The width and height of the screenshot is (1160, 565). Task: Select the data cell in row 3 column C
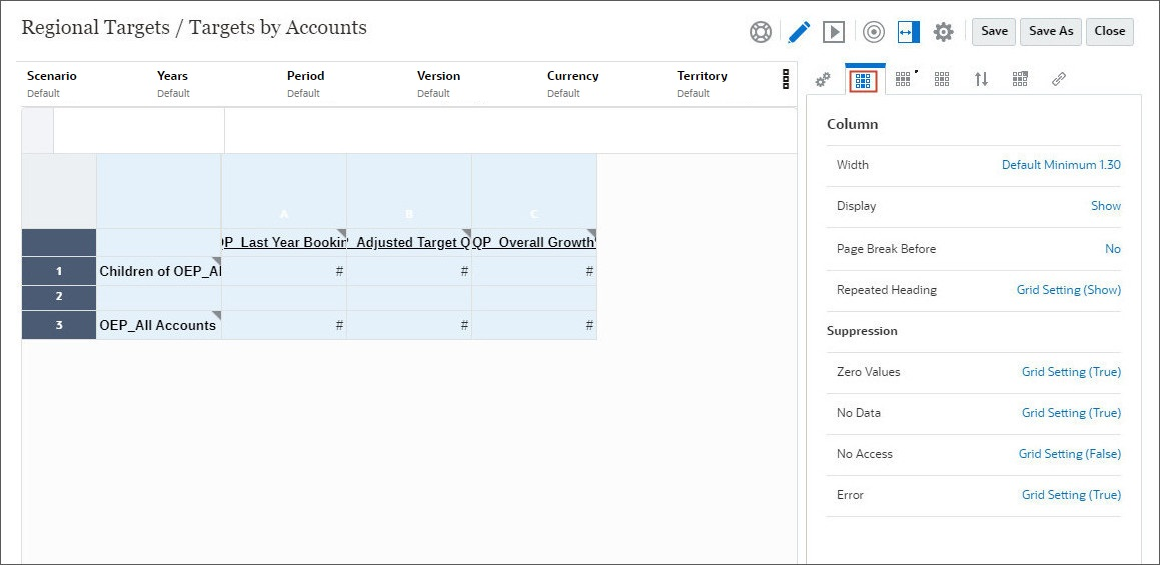pyautogui.click(x=533, y=325)
